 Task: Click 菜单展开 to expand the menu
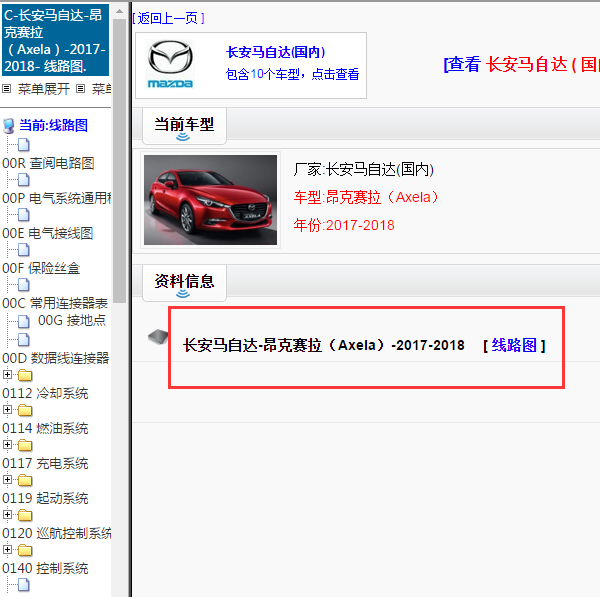[44, 89]
